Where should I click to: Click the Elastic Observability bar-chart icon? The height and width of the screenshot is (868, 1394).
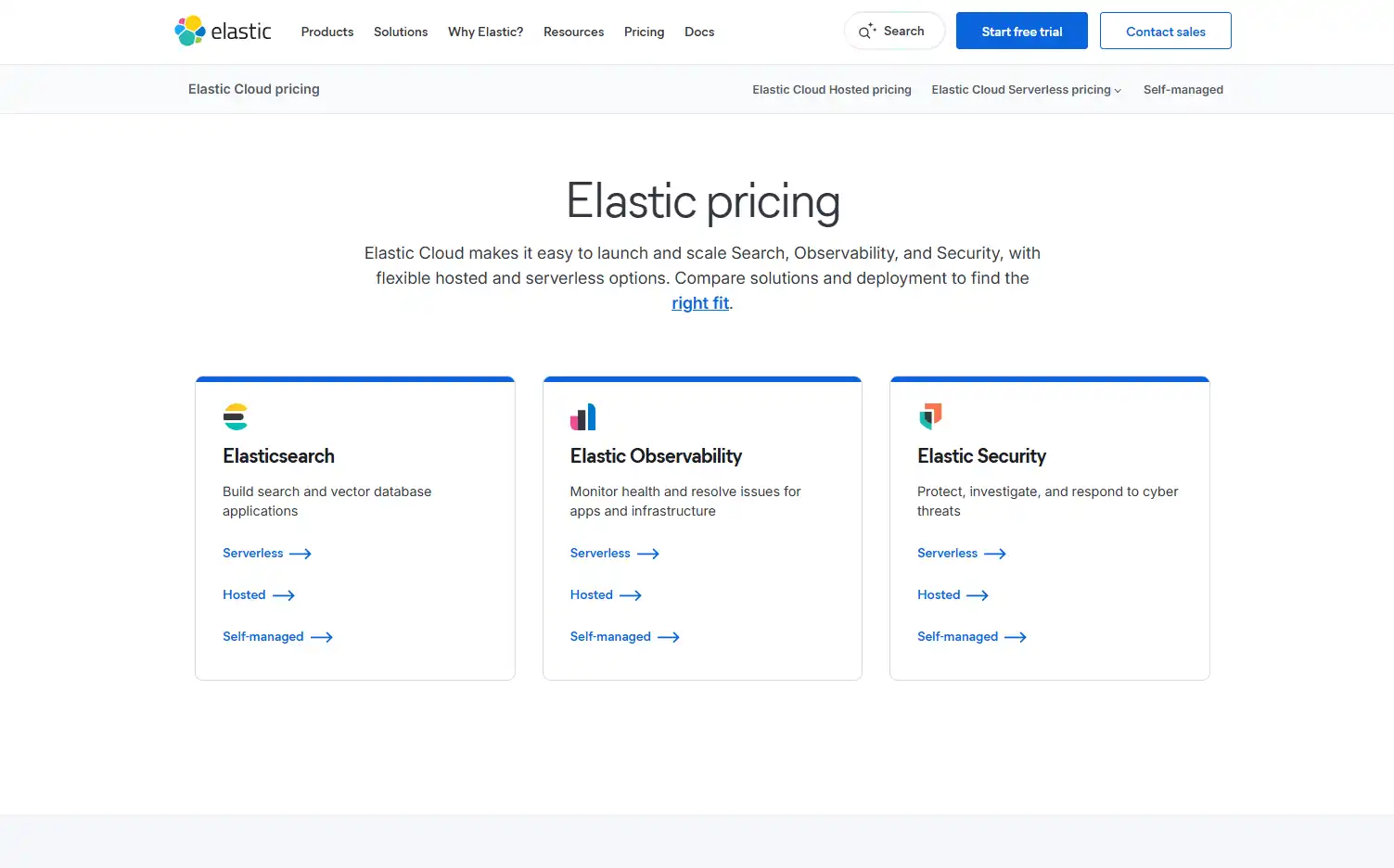(582, 416)
